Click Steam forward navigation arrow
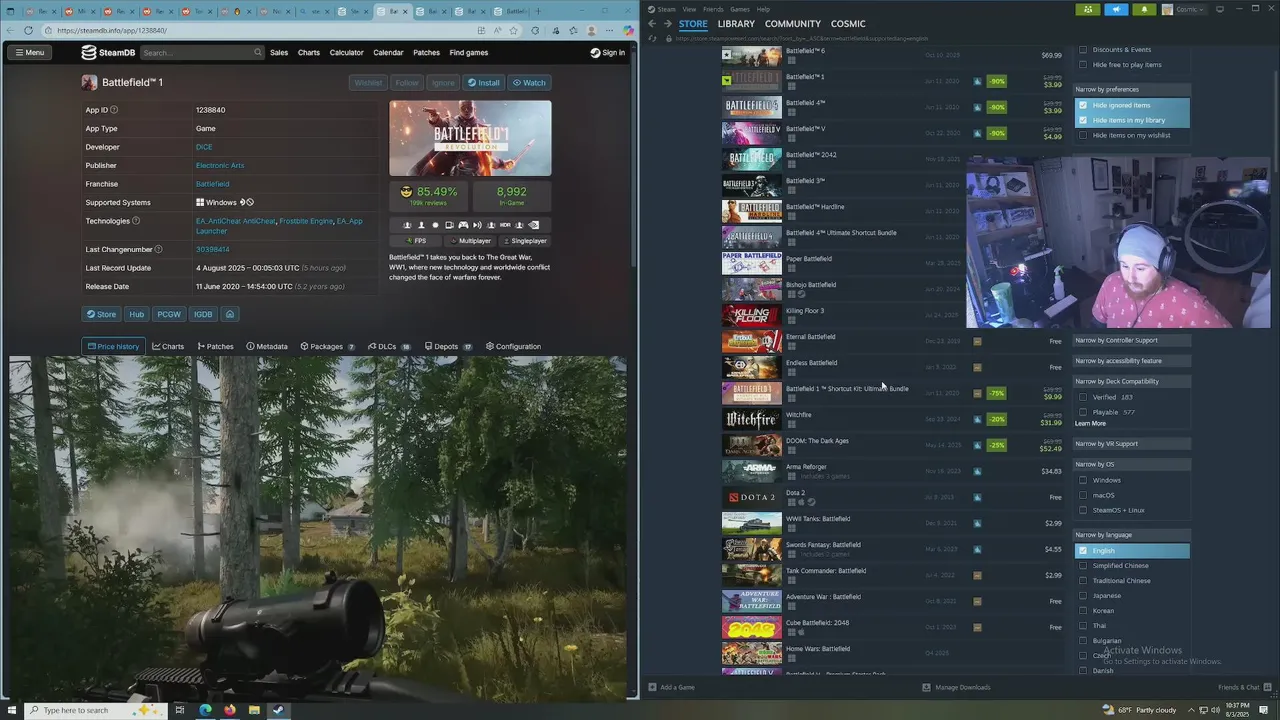The image size is (1280, 720). (x=667, y=23)
